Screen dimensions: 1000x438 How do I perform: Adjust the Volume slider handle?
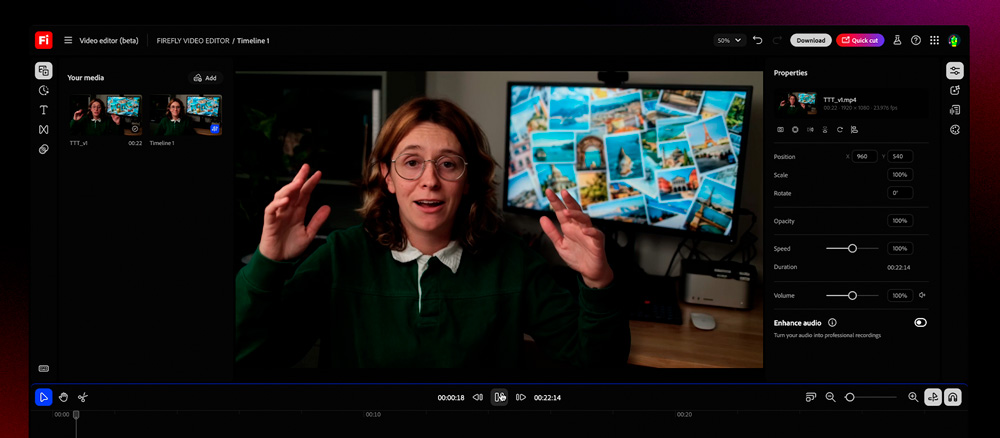coord(852,295)
